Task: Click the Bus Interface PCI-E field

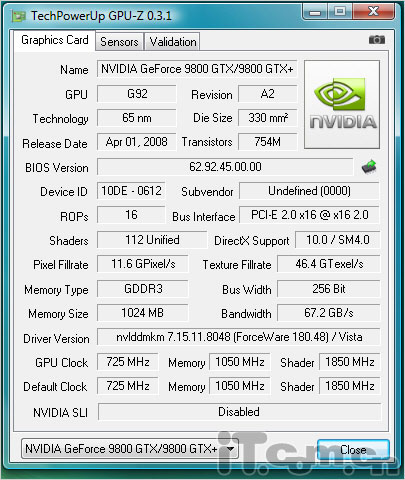Action: click(309, 215)
